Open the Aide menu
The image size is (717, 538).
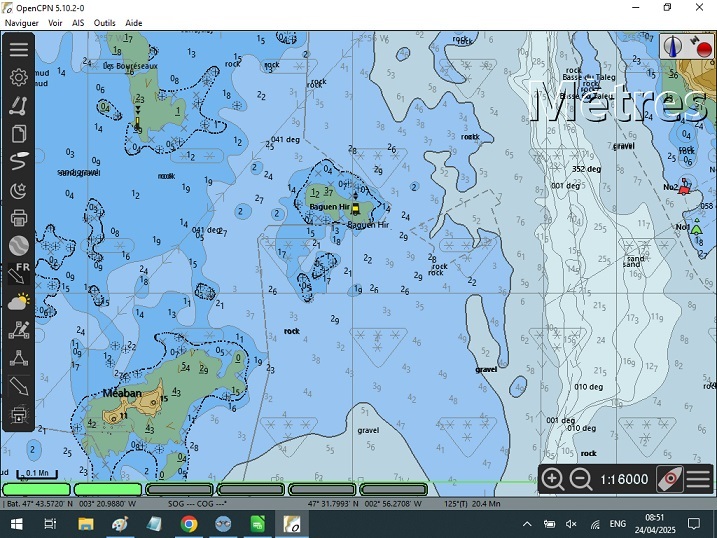pos(134,23)
